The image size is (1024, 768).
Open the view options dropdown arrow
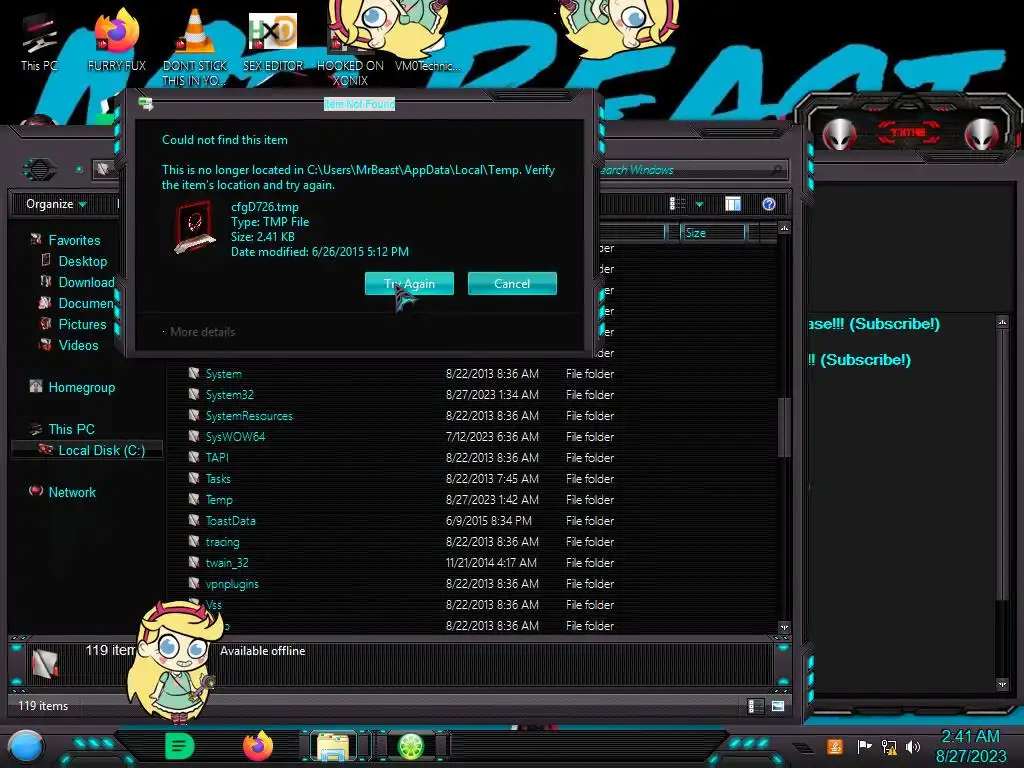[x=699, y=204]
